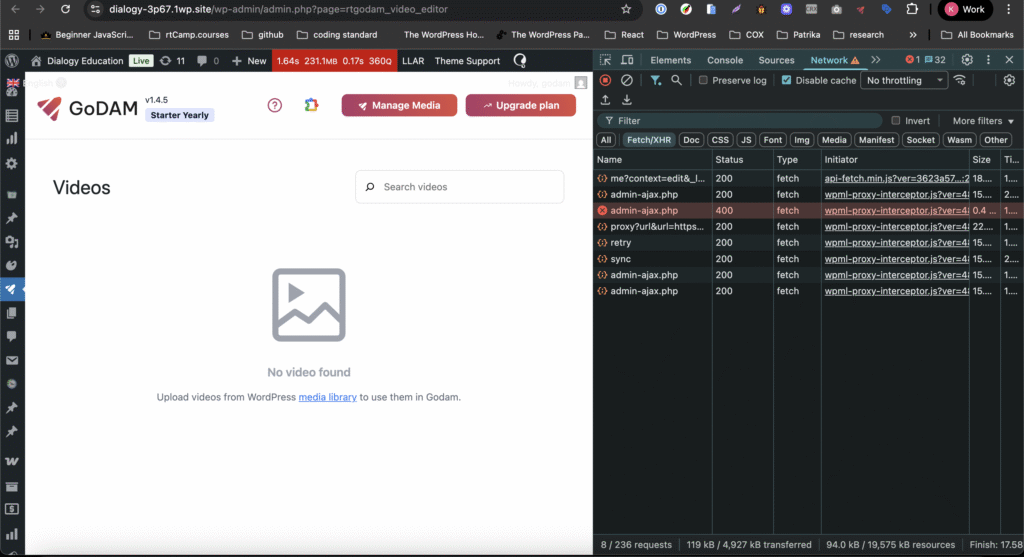Click the GoDAM help question mark icon
This screenshot has height=557, width=1024.
point(275,105)
